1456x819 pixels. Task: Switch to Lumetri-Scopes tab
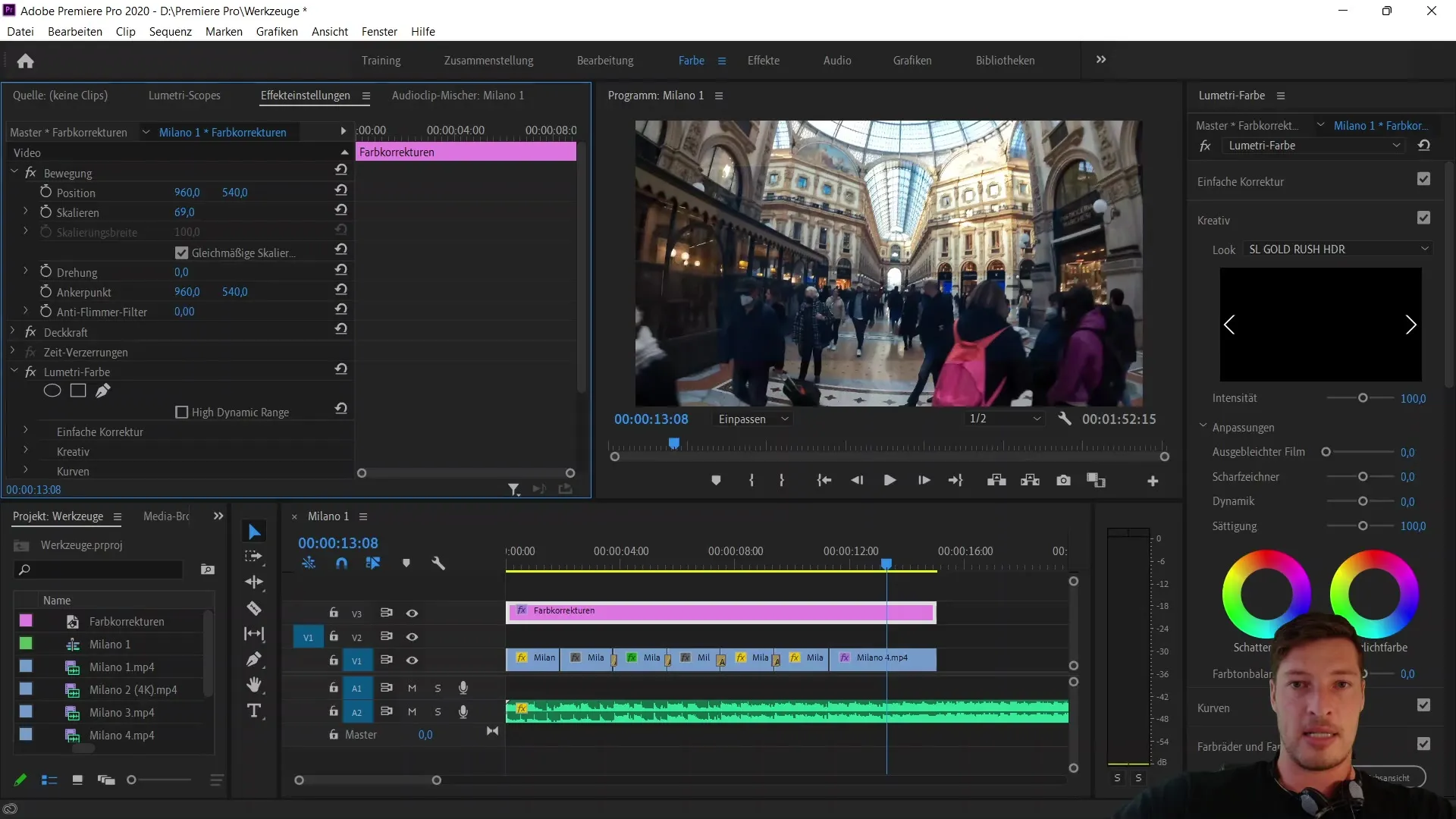coord(184,96)
